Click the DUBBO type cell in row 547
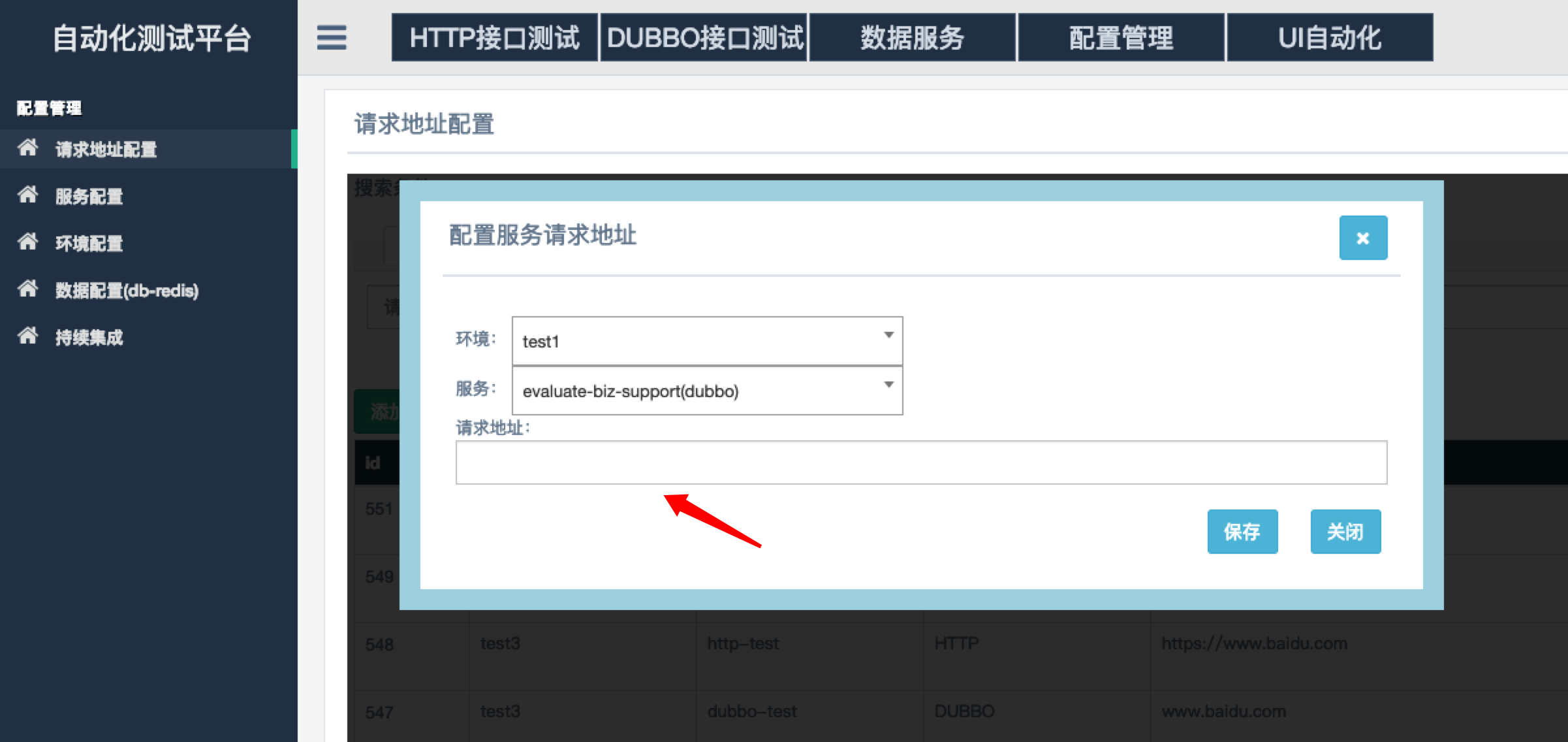 pyautogui.click(x=964, y=711)
